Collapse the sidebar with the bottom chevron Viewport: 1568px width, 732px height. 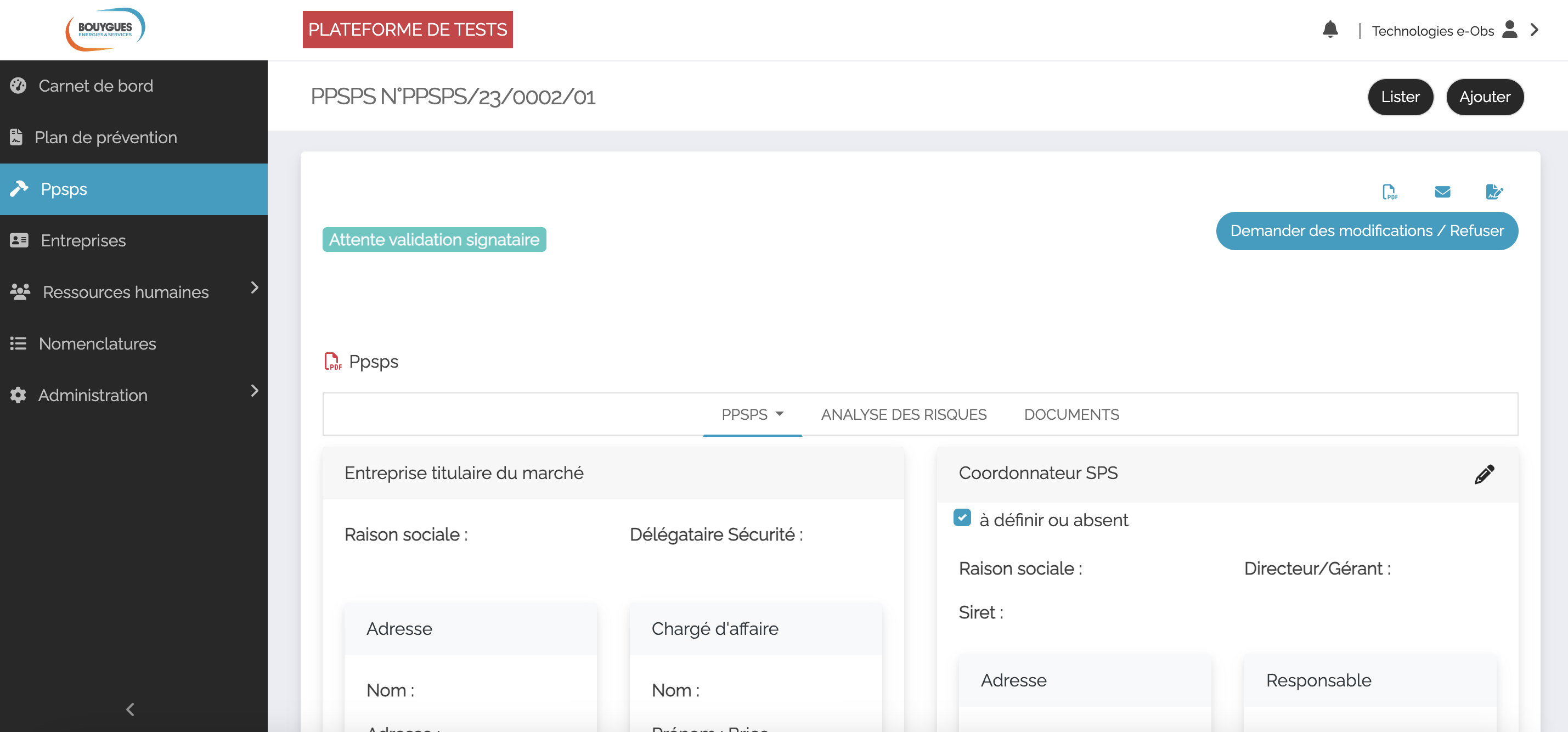tap(129, 709)
